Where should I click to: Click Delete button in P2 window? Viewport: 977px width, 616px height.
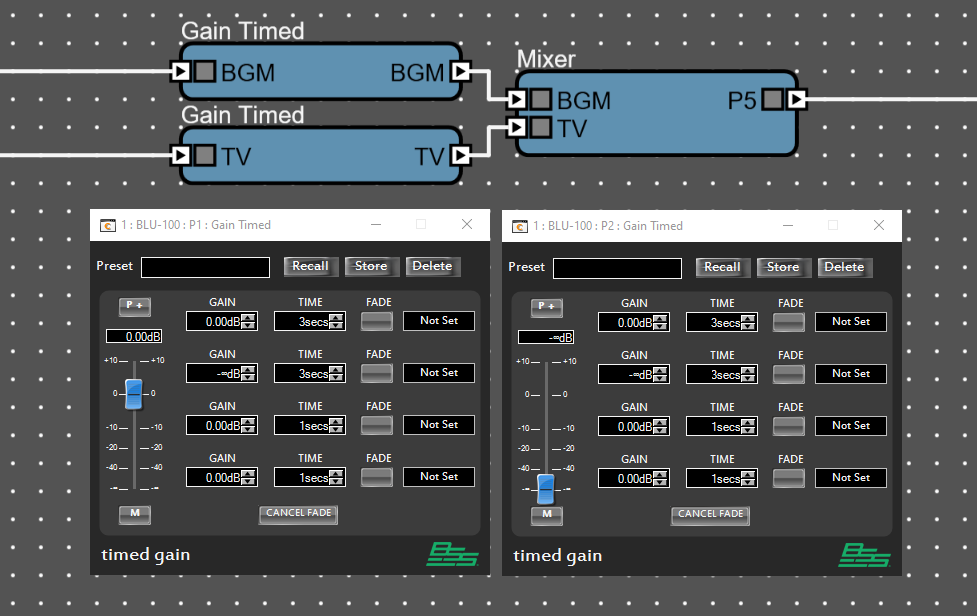[845, 267]
